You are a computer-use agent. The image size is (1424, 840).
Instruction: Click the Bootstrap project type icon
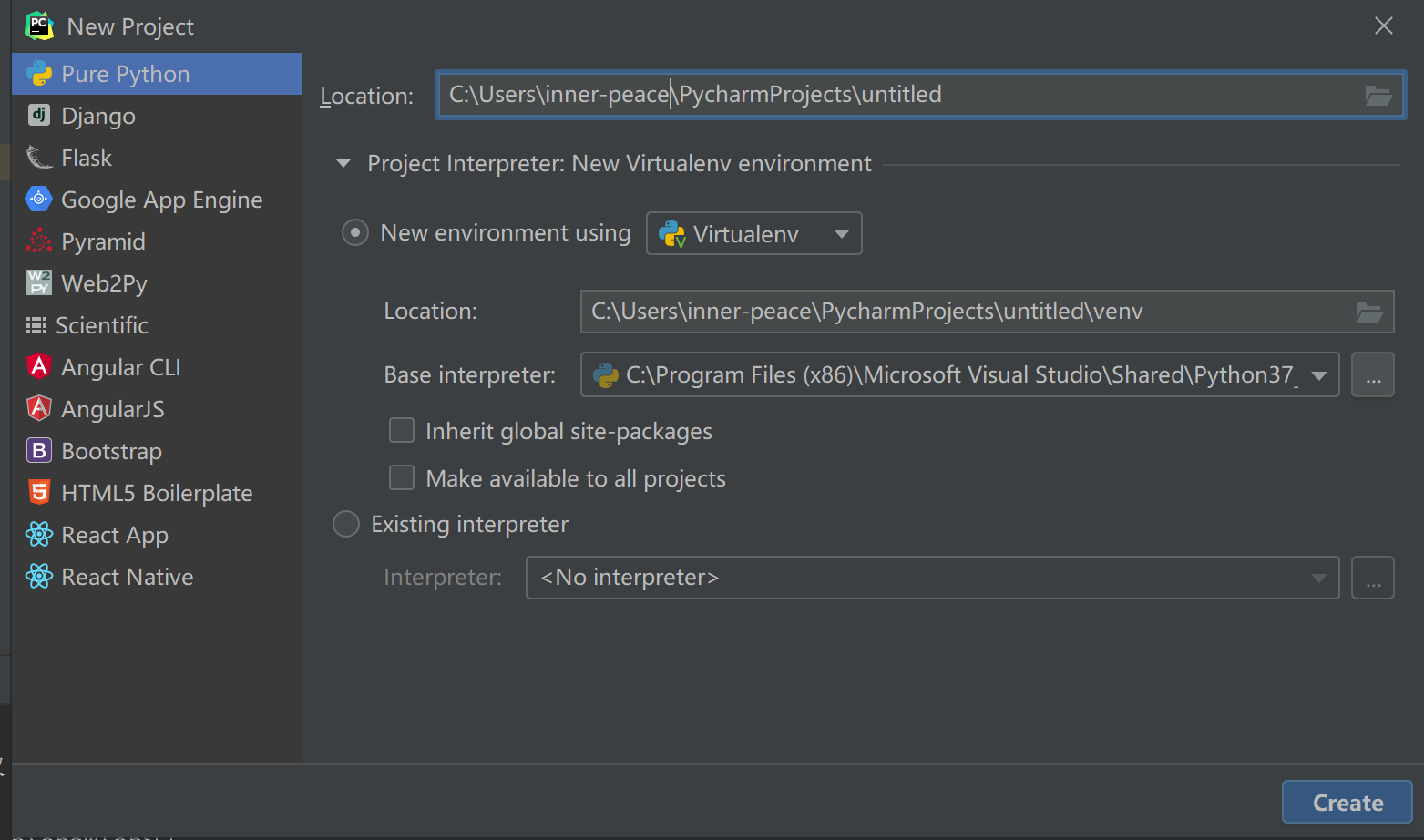39,450
